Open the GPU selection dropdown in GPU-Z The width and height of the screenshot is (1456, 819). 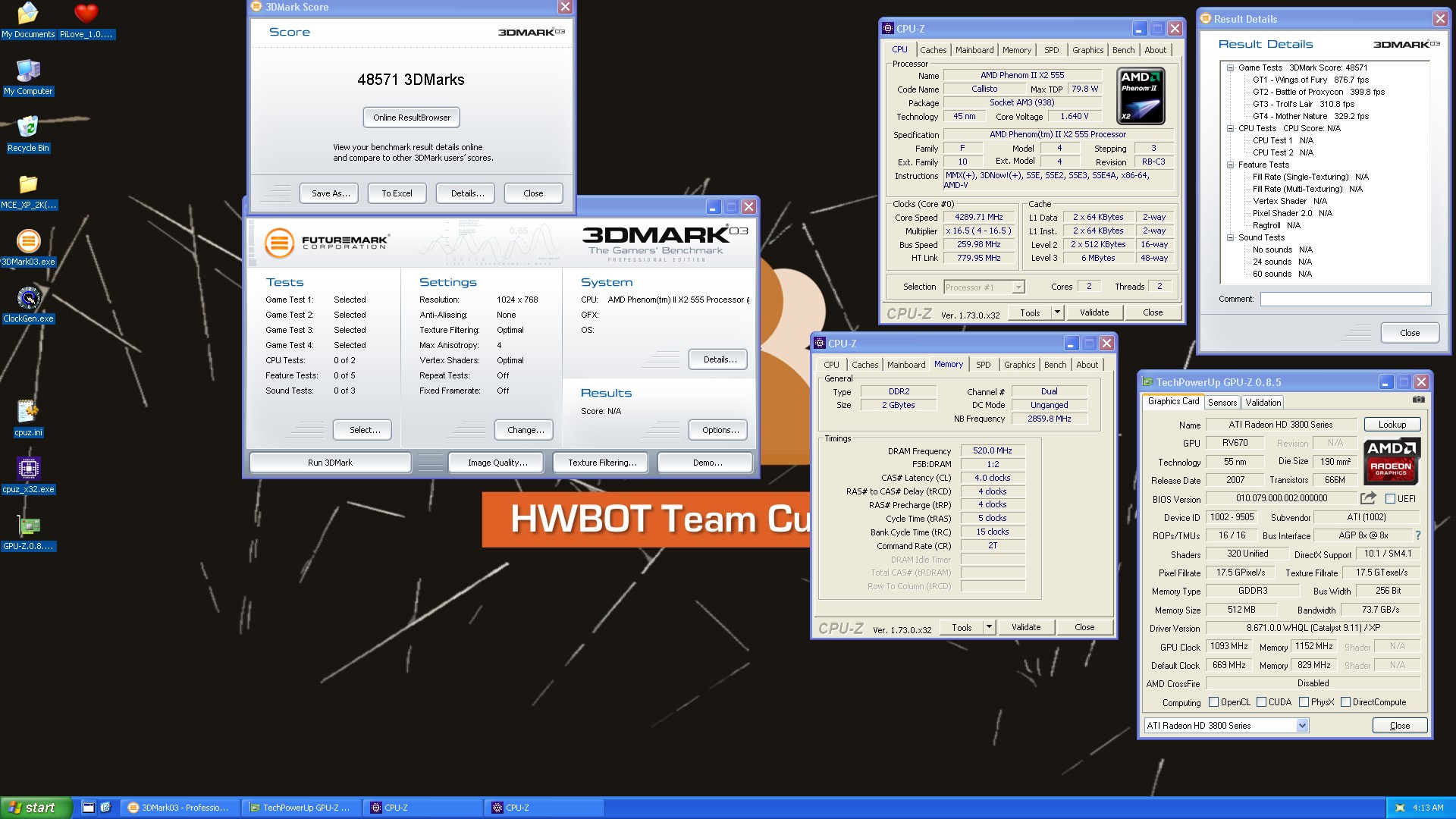tap(1302, 726)
